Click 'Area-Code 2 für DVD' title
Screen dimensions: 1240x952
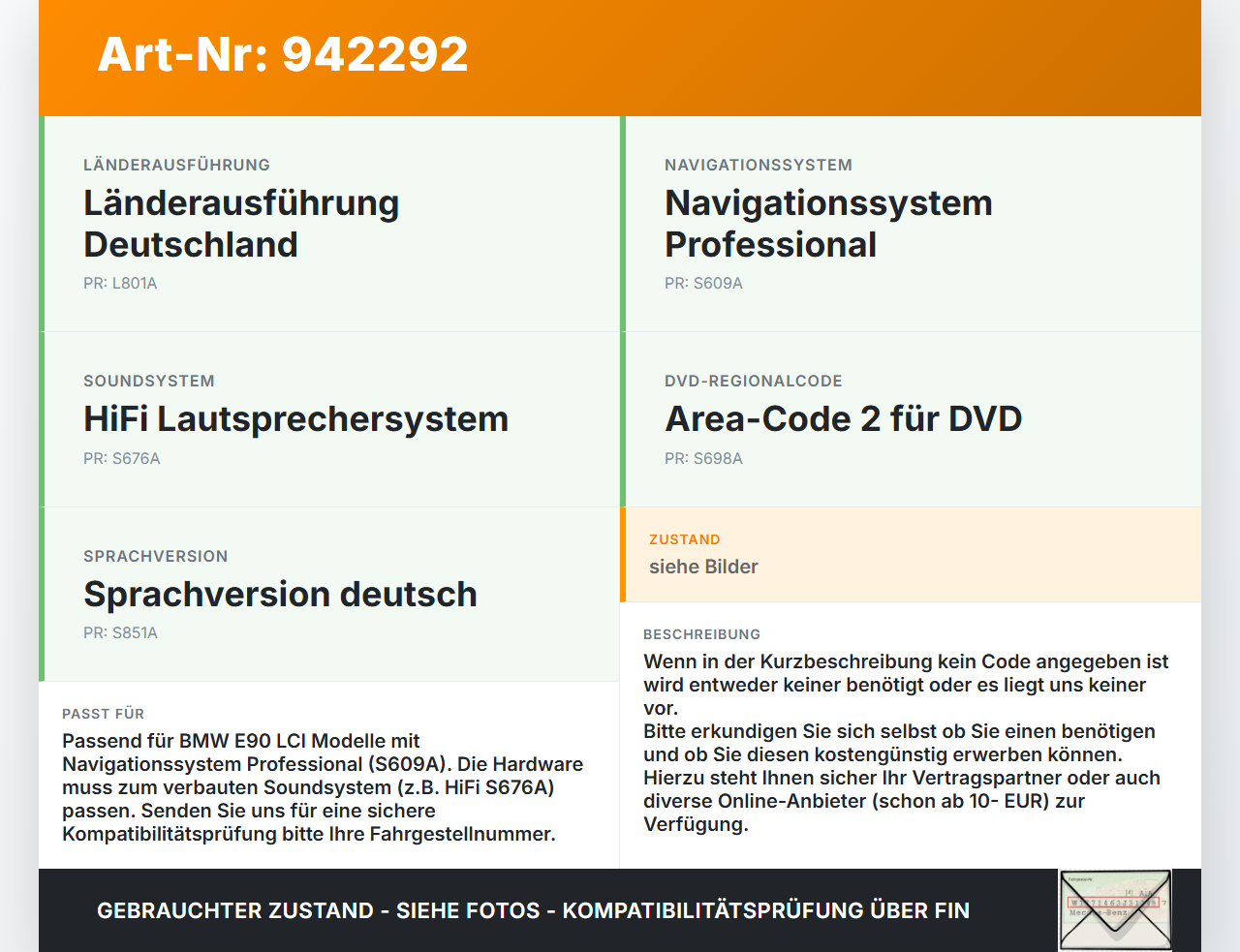tap(843, 419)
